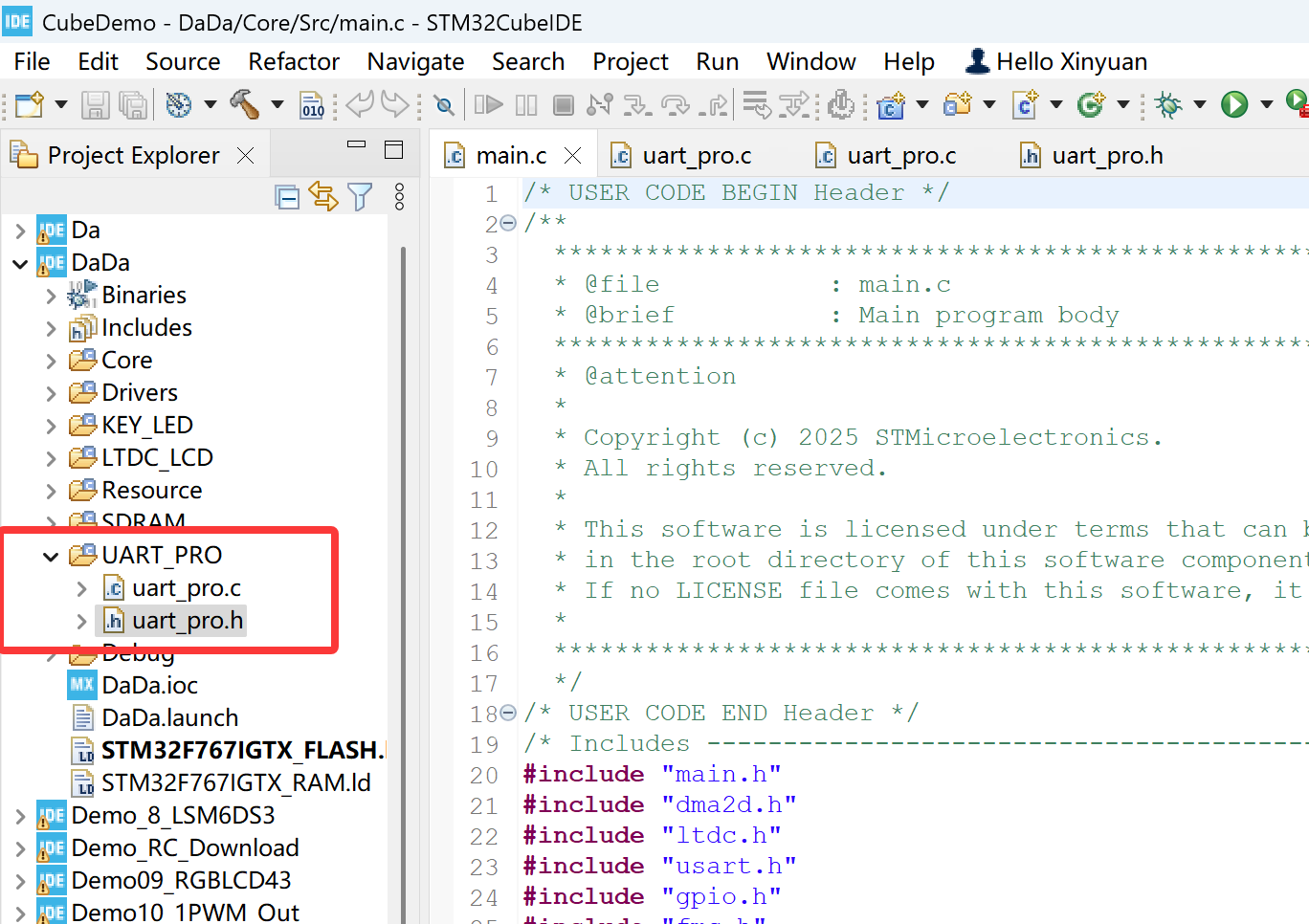
Task: Open the View Menu of Project Explorer
Action: [399, 196]
